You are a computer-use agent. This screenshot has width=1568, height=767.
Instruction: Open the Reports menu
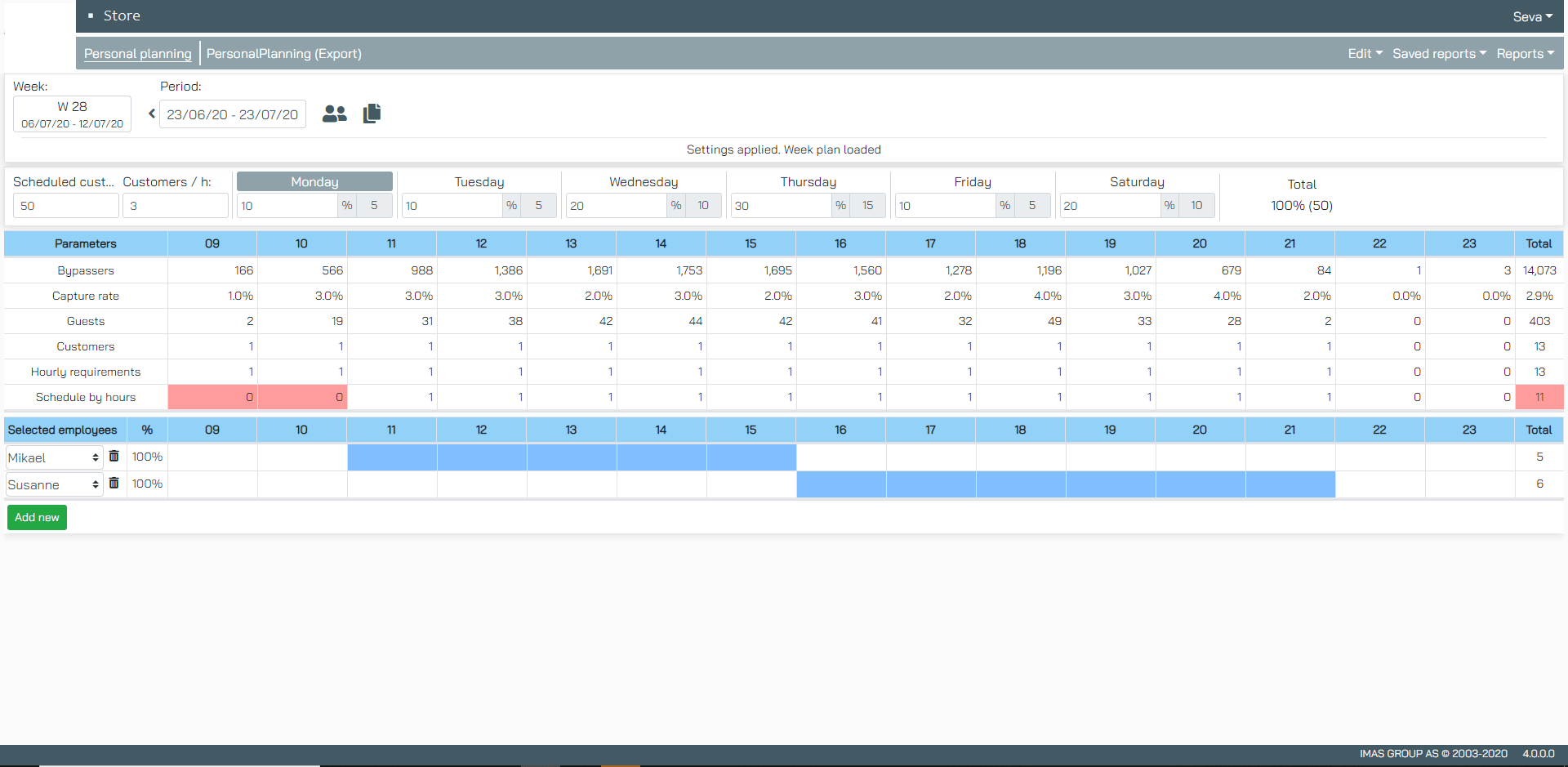(x=1525, y=54)
